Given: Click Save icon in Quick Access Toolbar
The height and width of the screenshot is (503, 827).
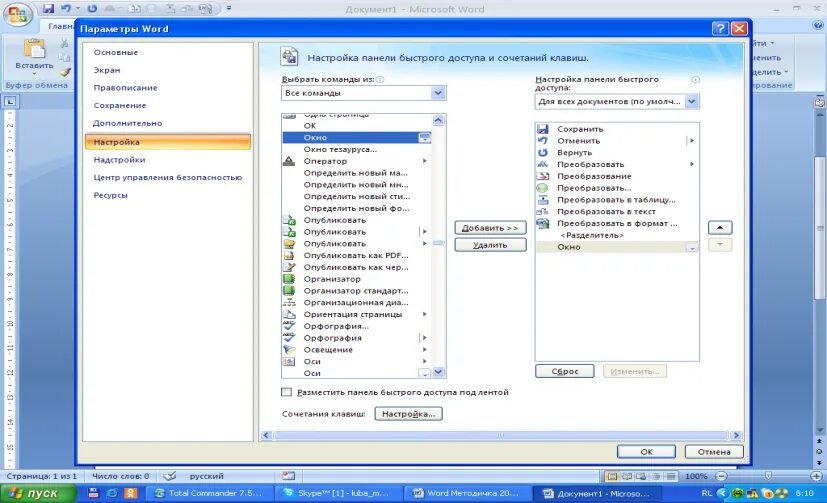Looking at the screenshot, I should 49,8.
